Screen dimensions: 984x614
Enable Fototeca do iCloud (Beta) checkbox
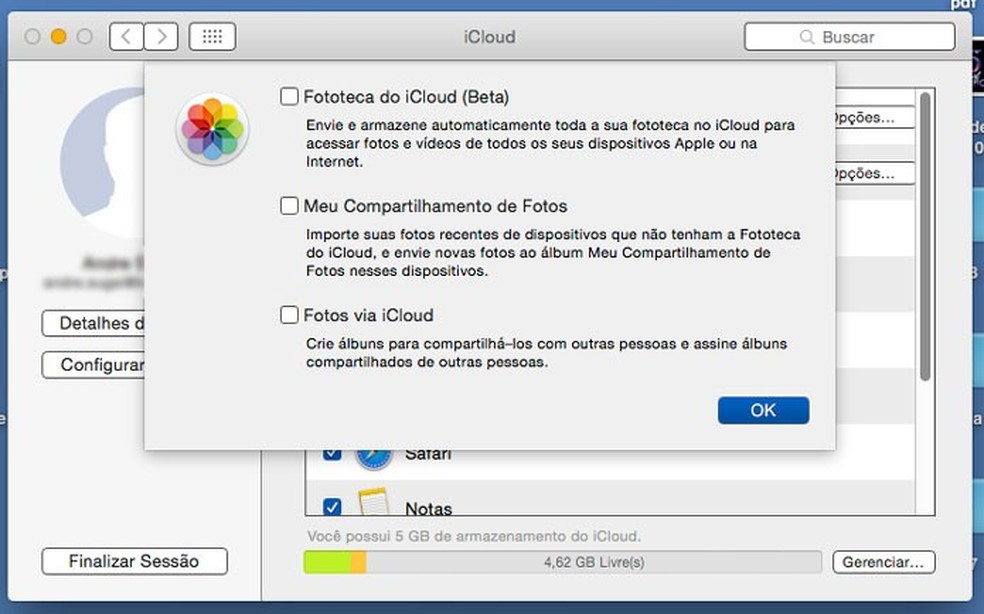[x=289, y=97]
